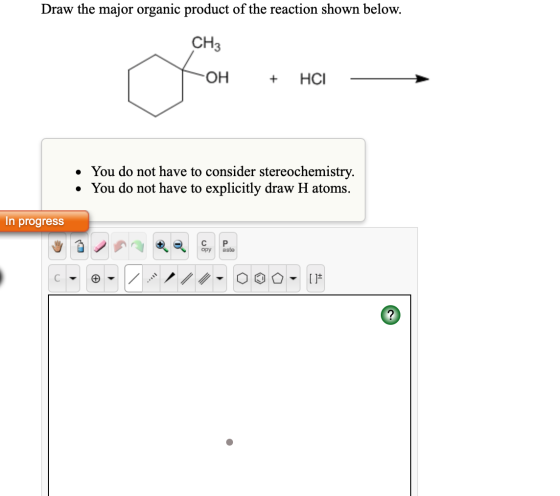Select the charge plus tool
The image size is (560, 496).
pyautogui.click(x=95, y=278)
